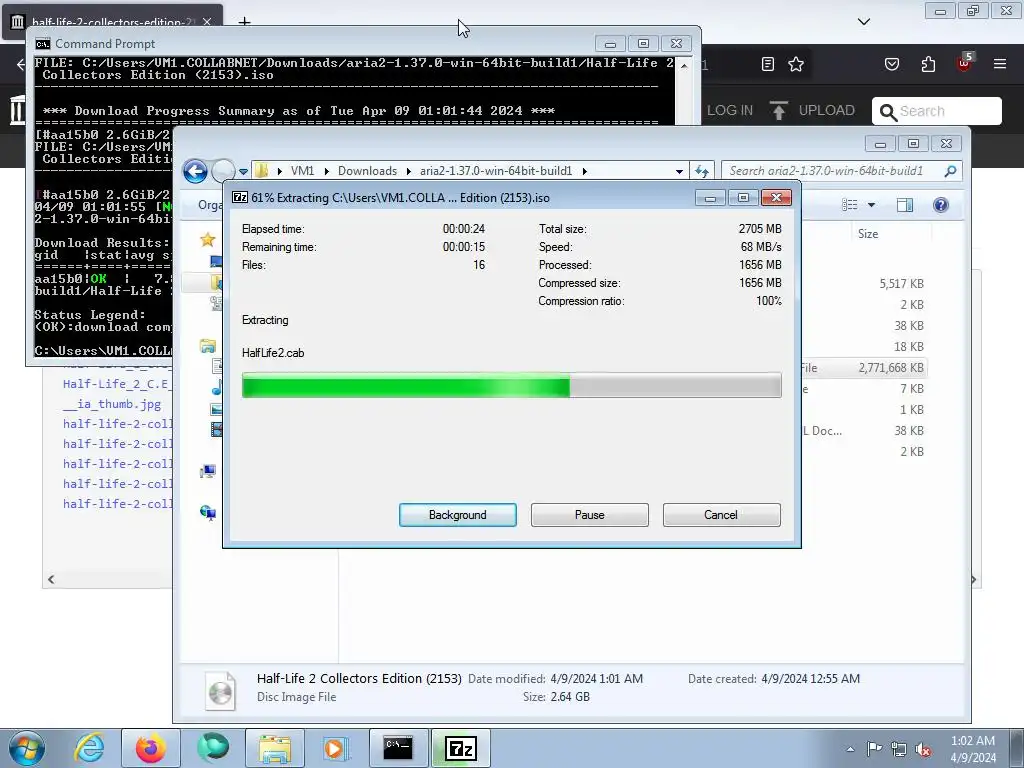The width and height of the screenshot is (1024, 768).
Task: Select the file sized 5,517 KB
Action: pyautogui.click(x=901, y=283)
